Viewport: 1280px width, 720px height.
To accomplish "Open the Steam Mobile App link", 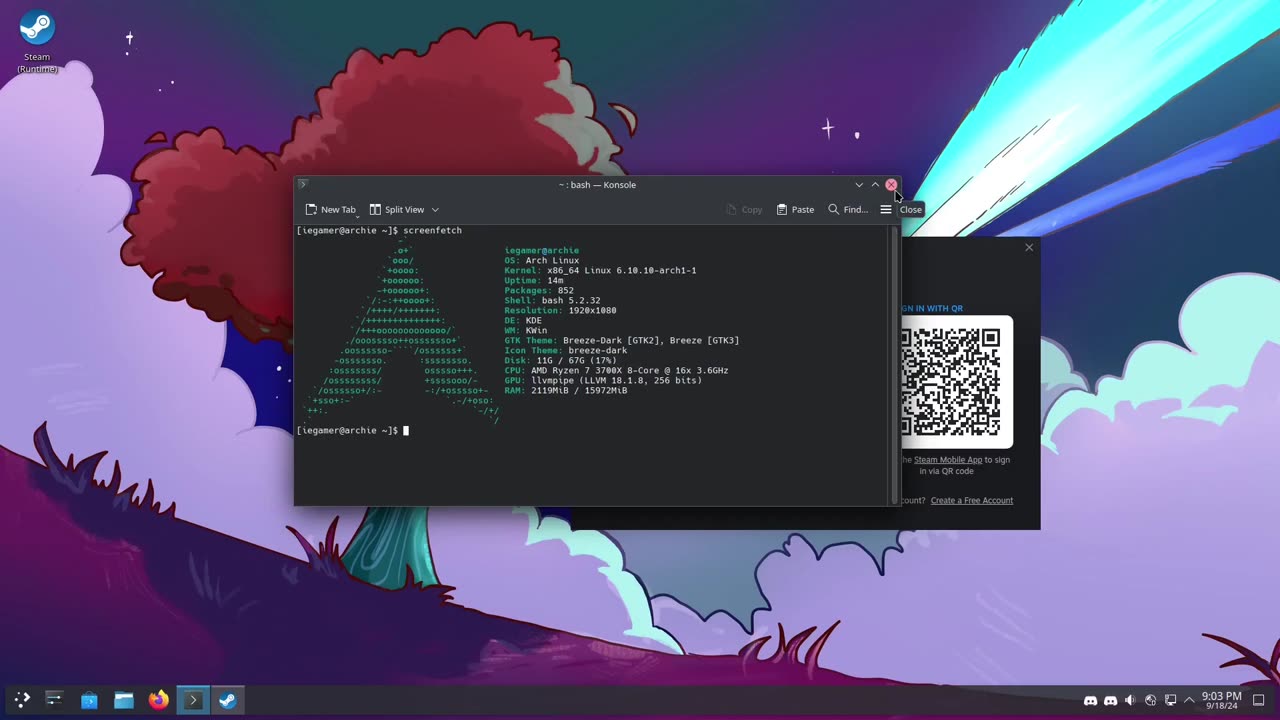I will click(947, 460).
